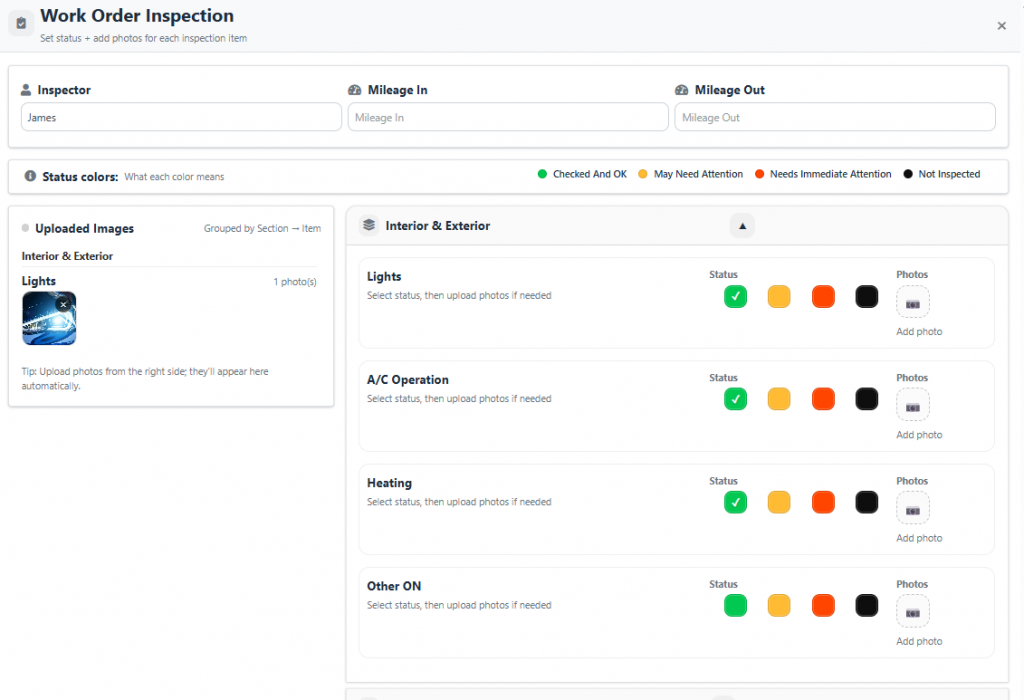Image resolution: width=1024 pixels, height=700 pixels.
Task: Set A/C Operation to orange May Need Attention
Action: (779, 400)
